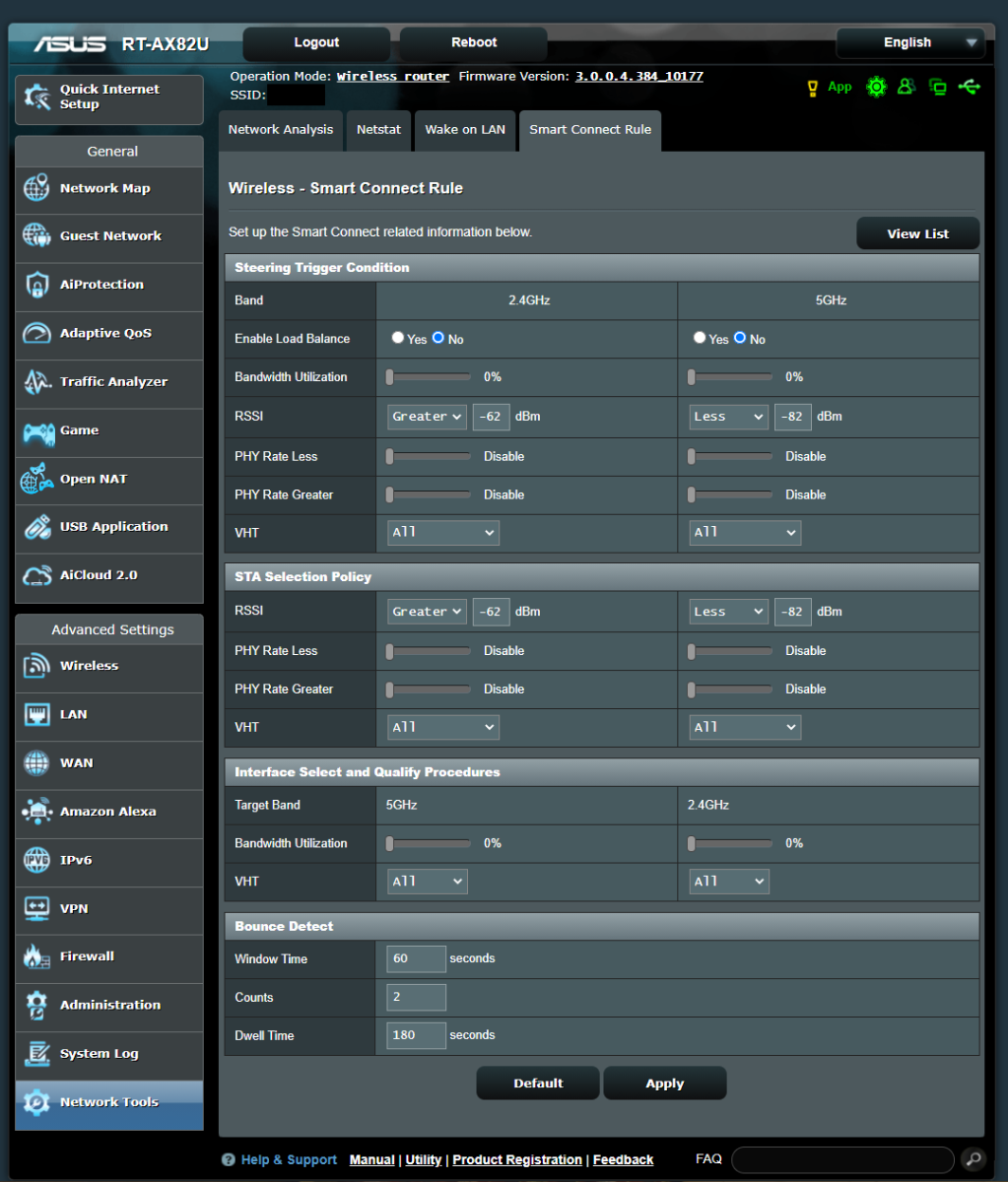Image resolution: width=1008 pixels, height=1182 pixels.
Task: Click the USB Application icon
Action: tap(36, 527)
